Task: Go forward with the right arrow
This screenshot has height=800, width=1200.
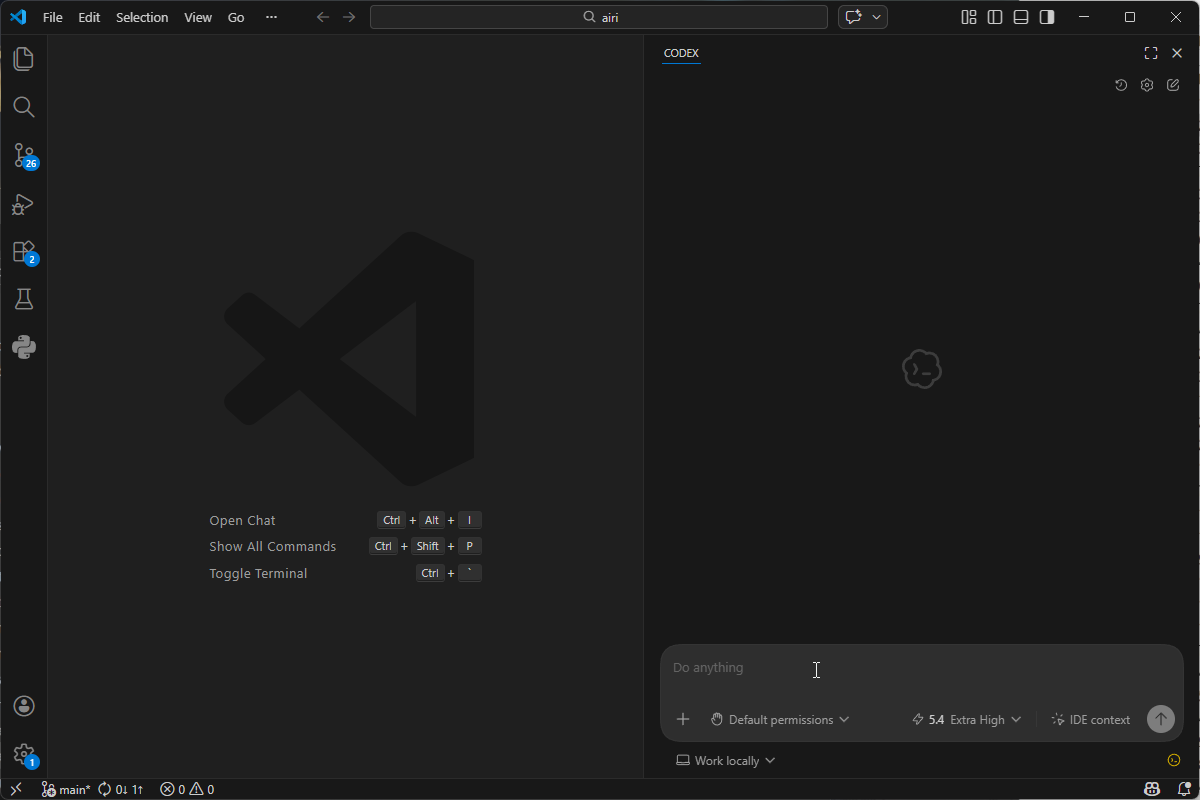Action: 349,17
